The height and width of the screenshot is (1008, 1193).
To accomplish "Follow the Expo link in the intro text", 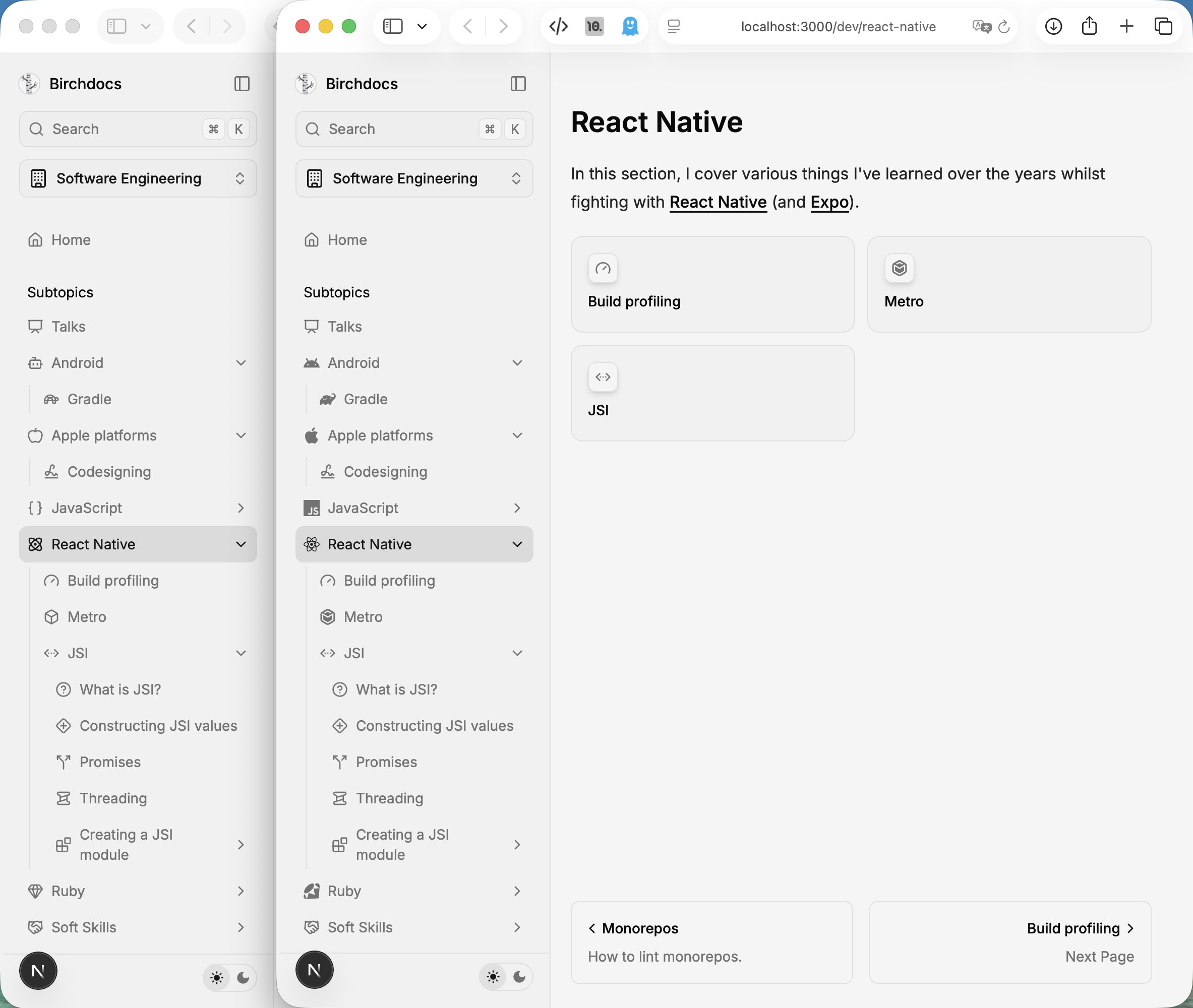I will [829, 202].
